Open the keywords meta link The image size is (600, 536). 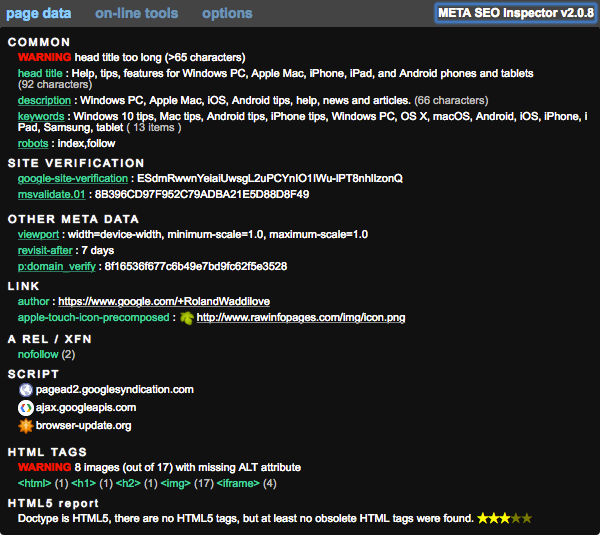tap(41, 116)
